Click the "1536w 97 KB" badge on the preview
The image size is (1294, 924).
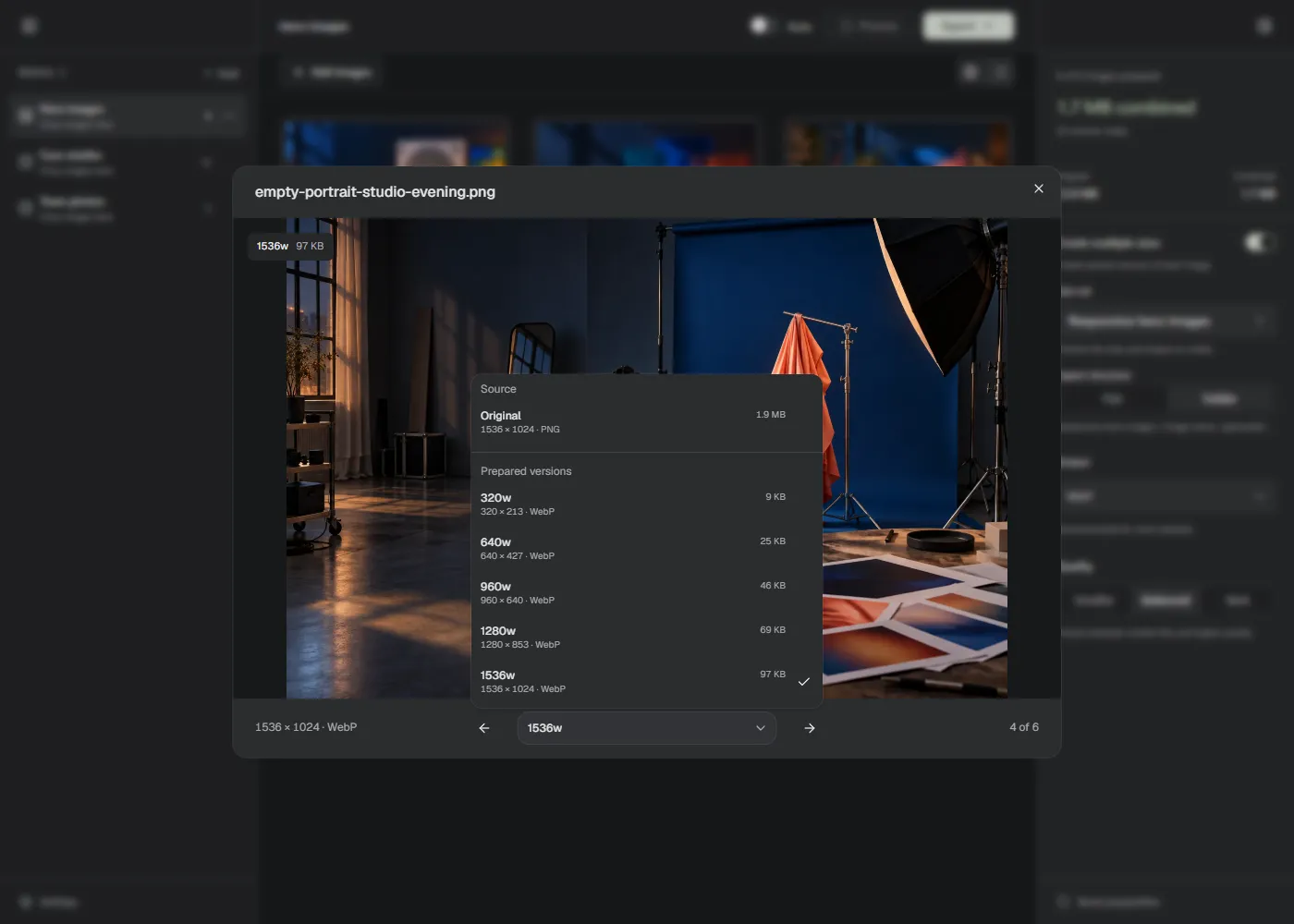(x=290, y=246)
